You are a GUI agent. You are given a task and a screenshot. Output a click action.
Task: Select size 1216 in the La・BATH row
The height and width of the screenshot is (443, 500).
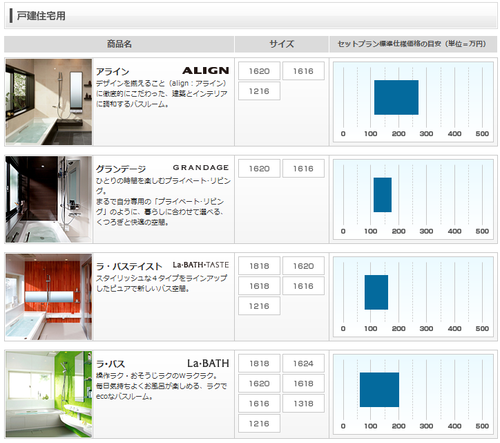pyautogui.click(x=259, y=423)
